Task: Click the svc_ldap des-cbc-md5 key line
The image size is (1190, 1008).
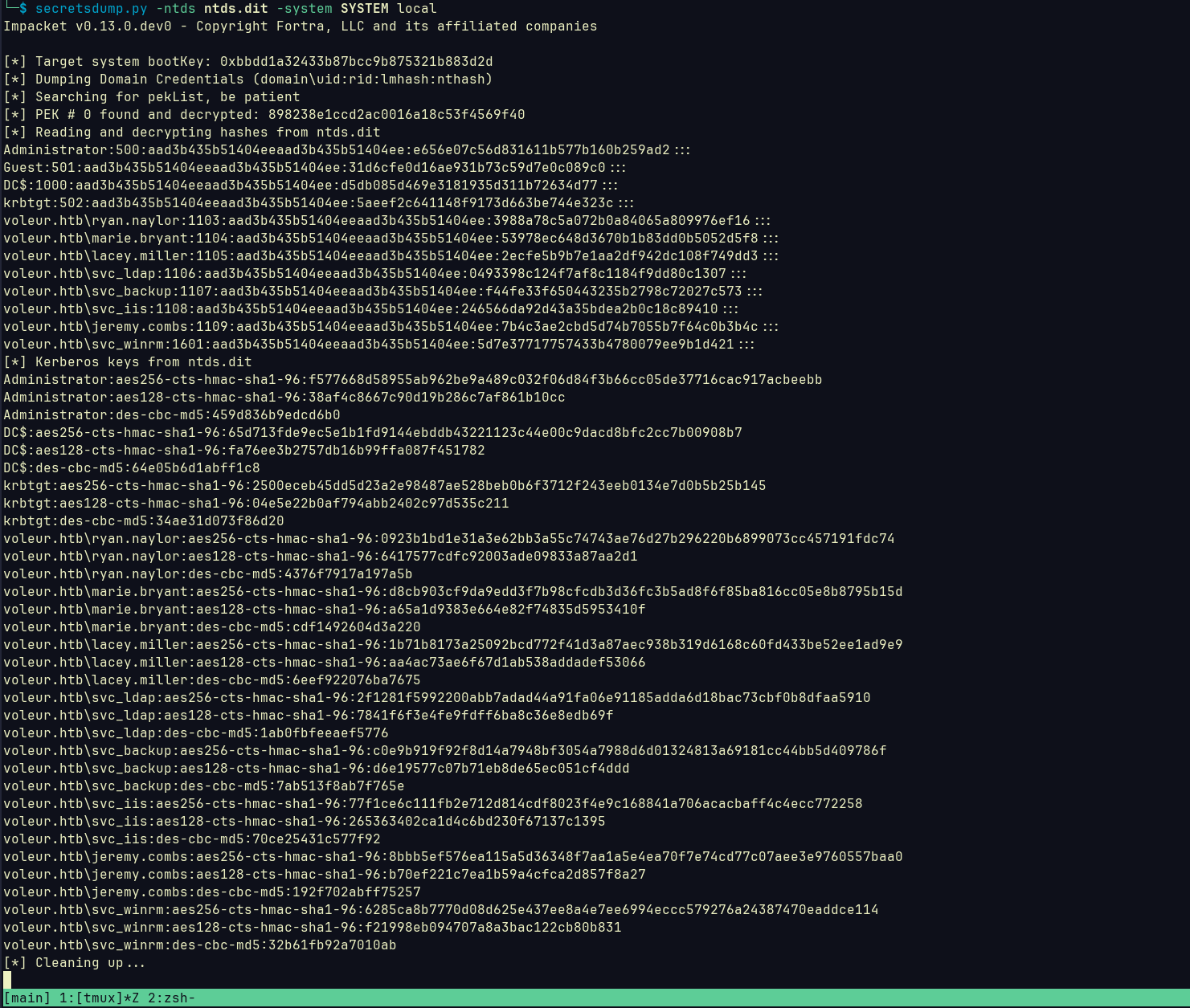Action: pos(196,733)
